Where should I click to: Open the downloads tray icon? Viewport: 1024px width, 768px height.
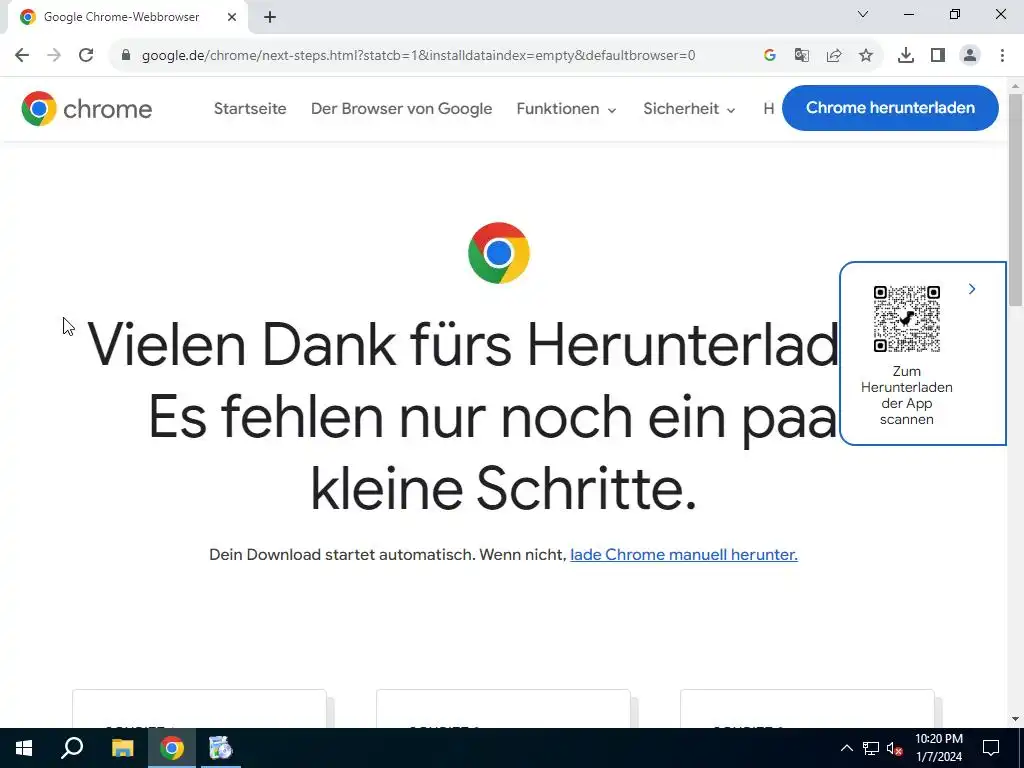(906, 56)
